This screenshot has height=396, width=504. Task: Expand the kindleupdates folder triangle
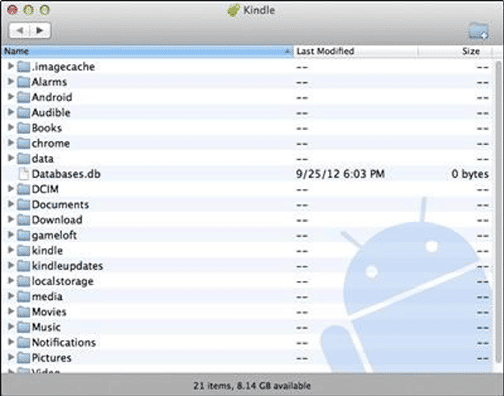11,265
